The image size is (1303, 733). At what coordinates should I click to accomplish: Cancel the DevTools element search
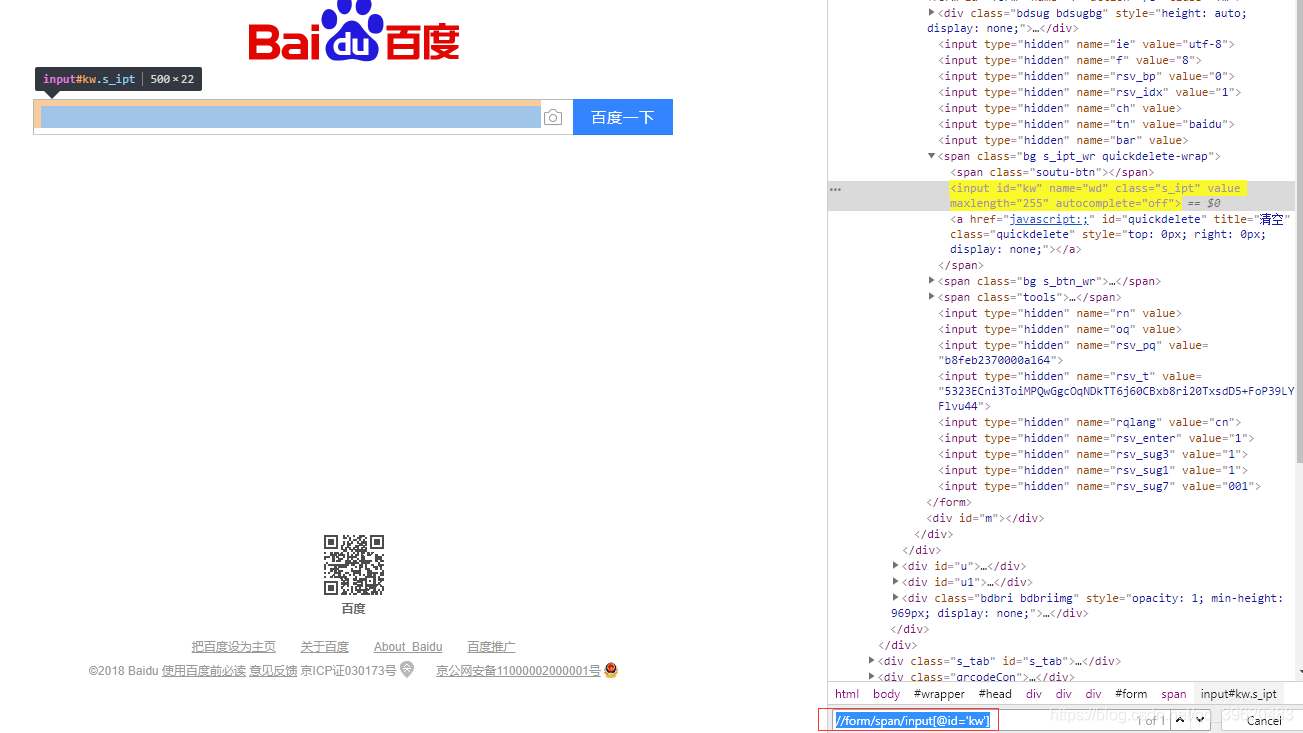pyautogui.click(x=1263, y=720)
